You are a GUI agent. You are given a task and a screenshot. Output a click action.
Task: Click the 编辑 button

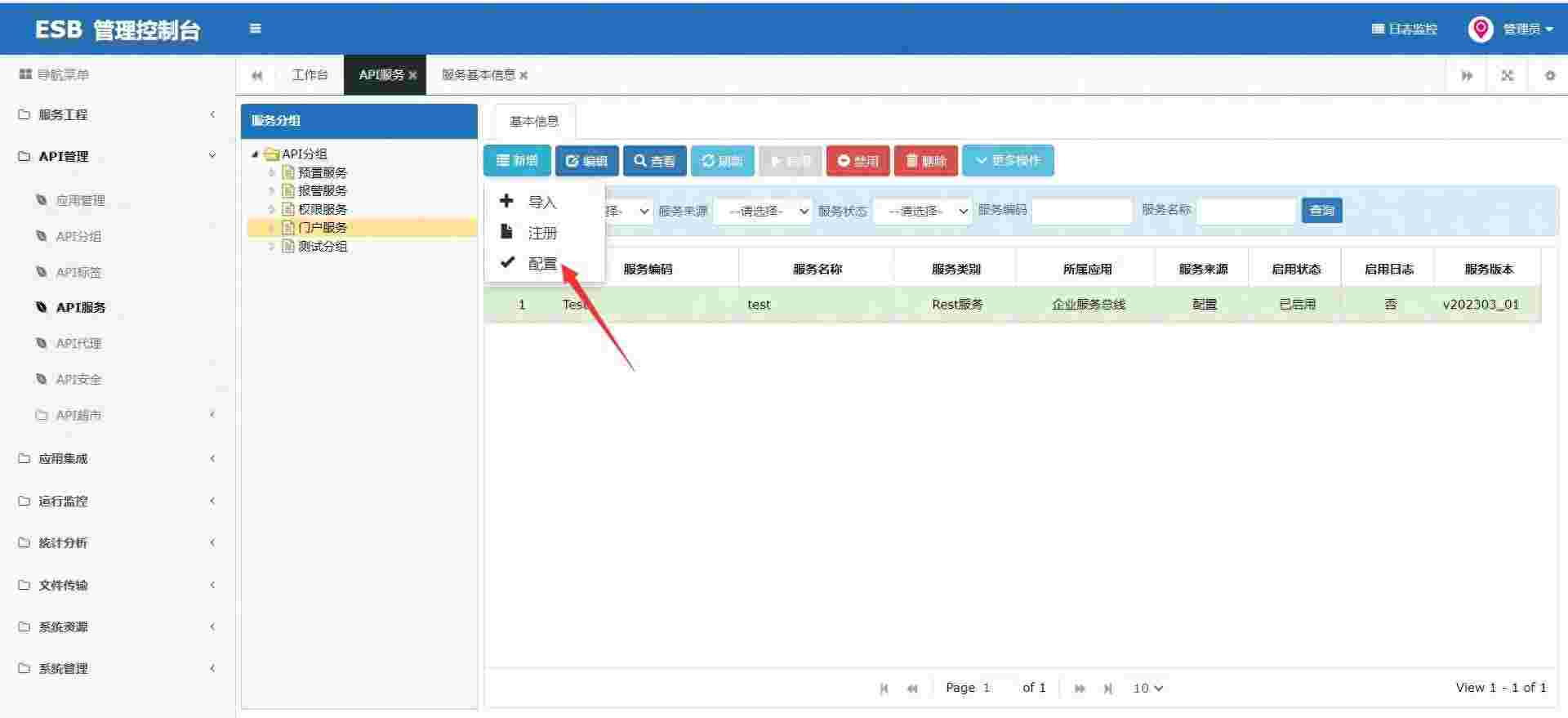click(587, 161)
